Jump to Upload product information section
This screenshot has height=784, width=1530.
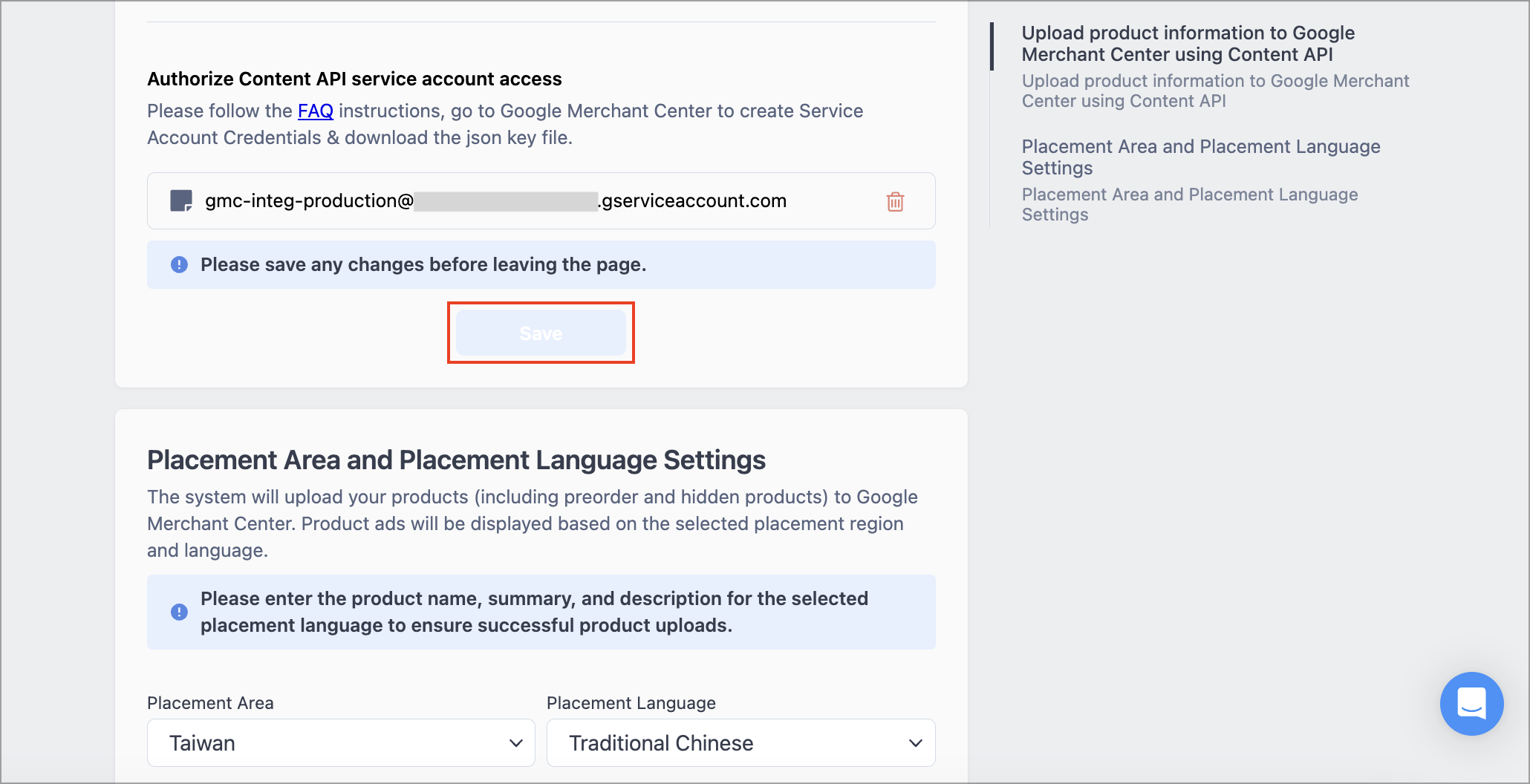pos(1188,44)
